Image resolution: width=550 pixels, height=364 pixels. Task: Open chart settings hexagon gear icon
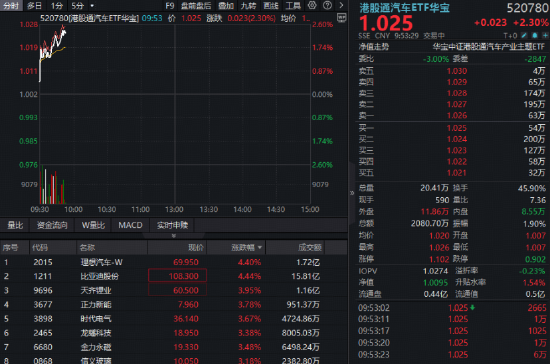coord(312,5)
